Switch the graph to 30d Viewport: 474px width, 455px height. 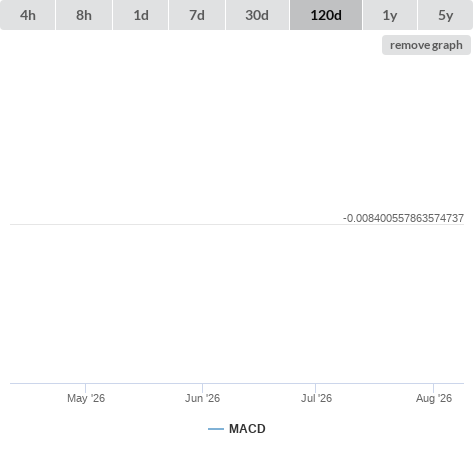click(x=257, y=15)
